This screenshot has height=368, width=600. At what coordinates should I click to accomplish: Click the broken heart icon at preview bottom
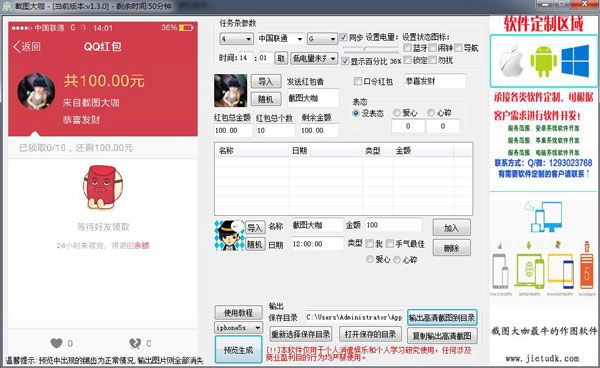135,343
